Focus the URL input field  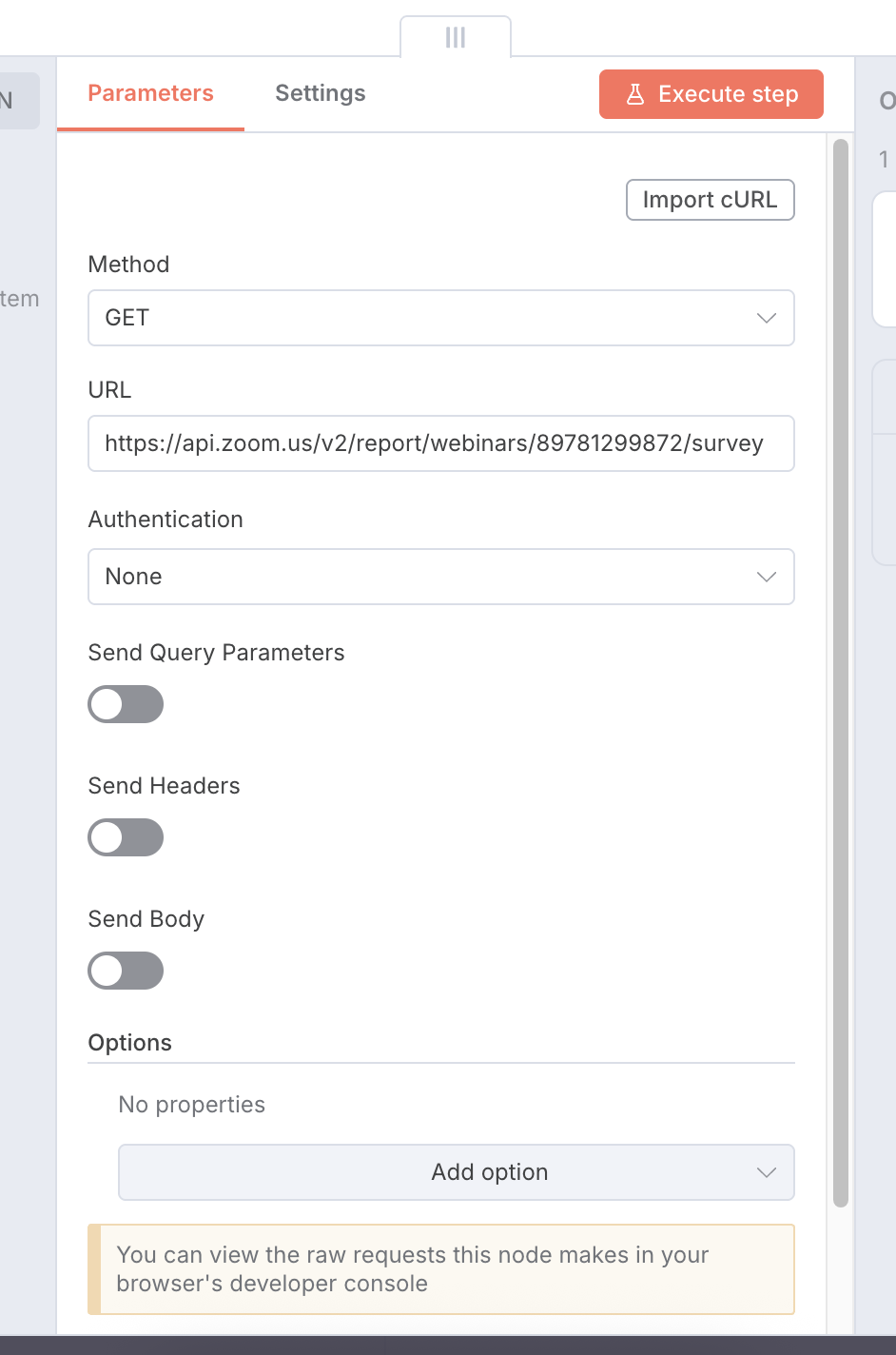point(440,443)
